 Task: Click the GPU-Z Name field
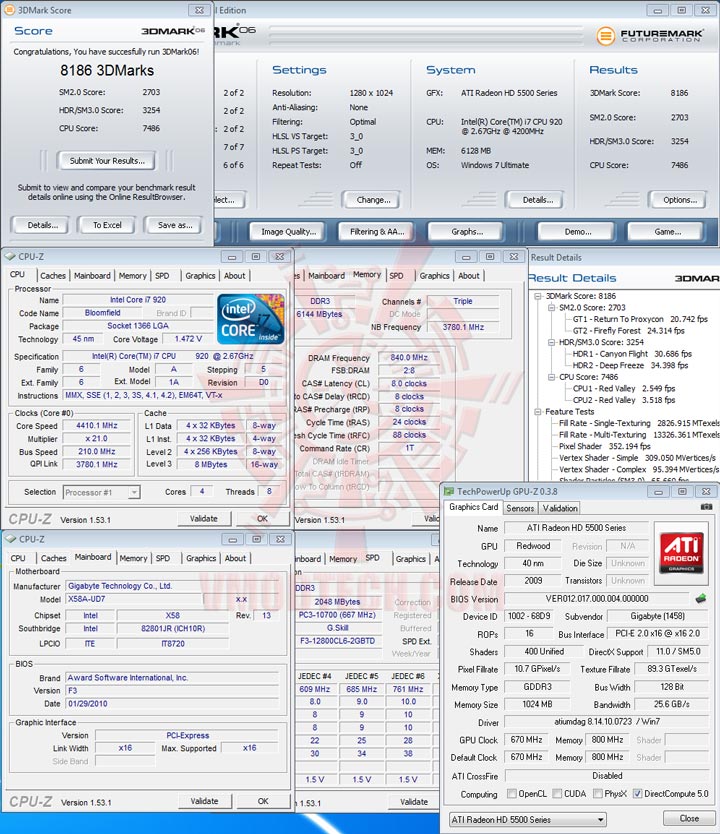[x=576, y=528]
